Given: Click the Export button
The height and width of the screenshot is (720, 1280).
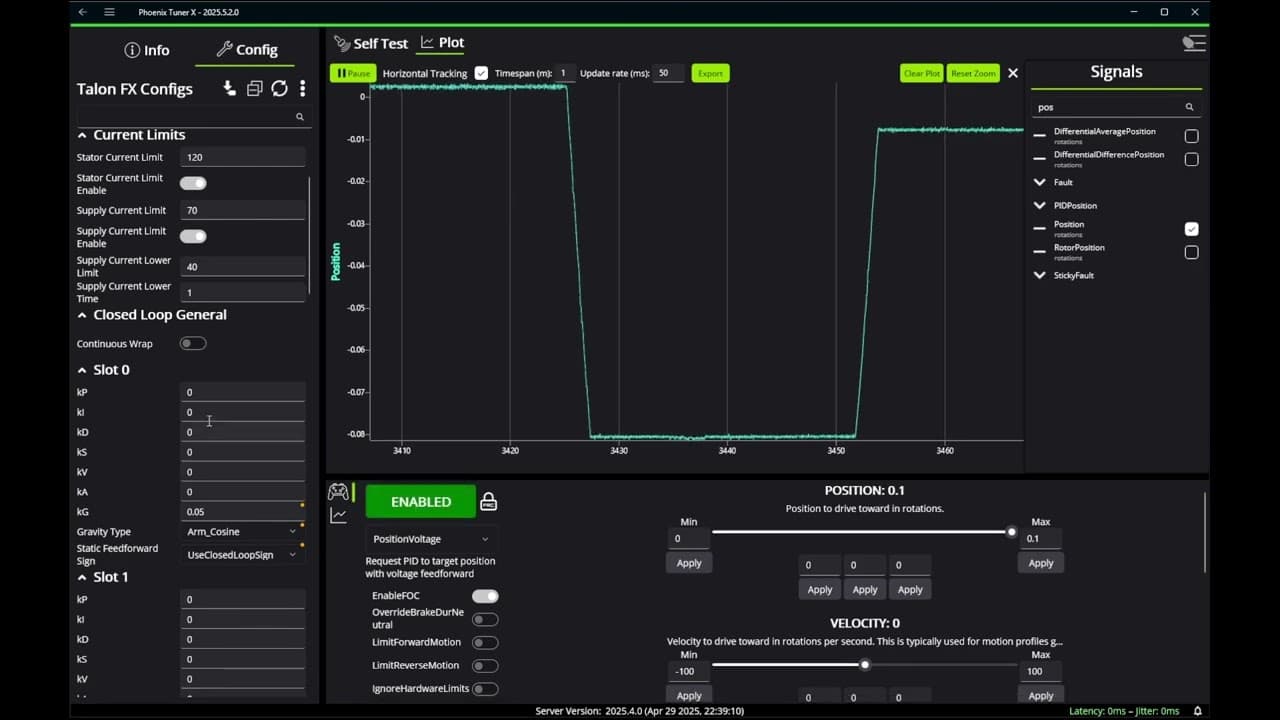Looking at the screenshot, I should coord(710,73).
